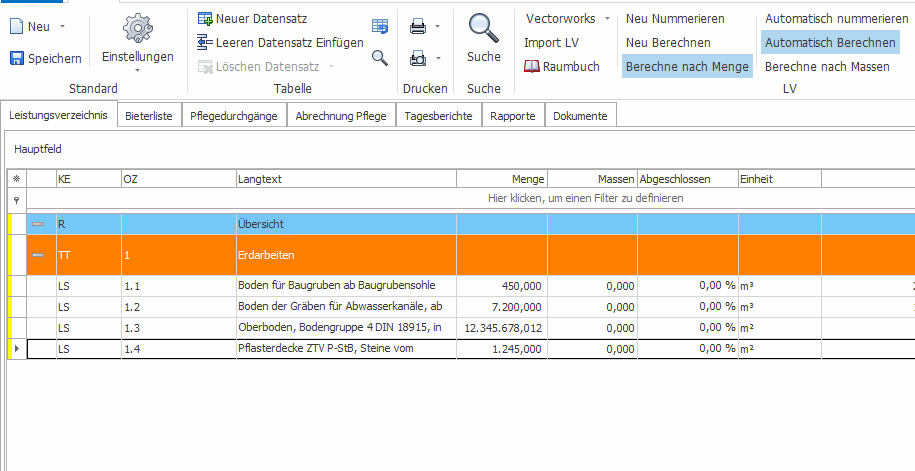Click the OZ cell 1.3

pos(178,328)
